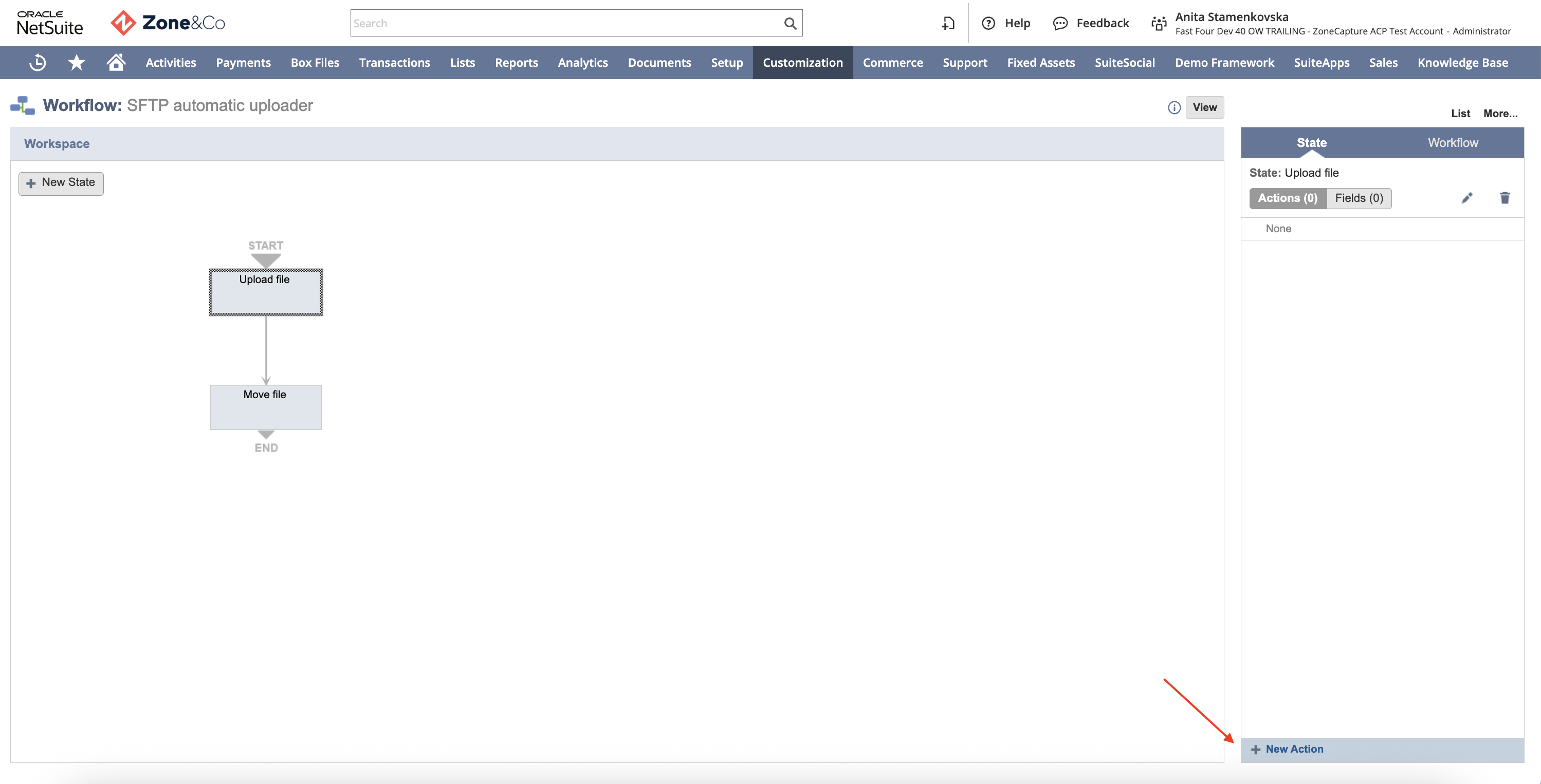This screenshot has height=784, width=1541.
Task: Click the workflow info icon beside View
Action: click(1173, 108)
